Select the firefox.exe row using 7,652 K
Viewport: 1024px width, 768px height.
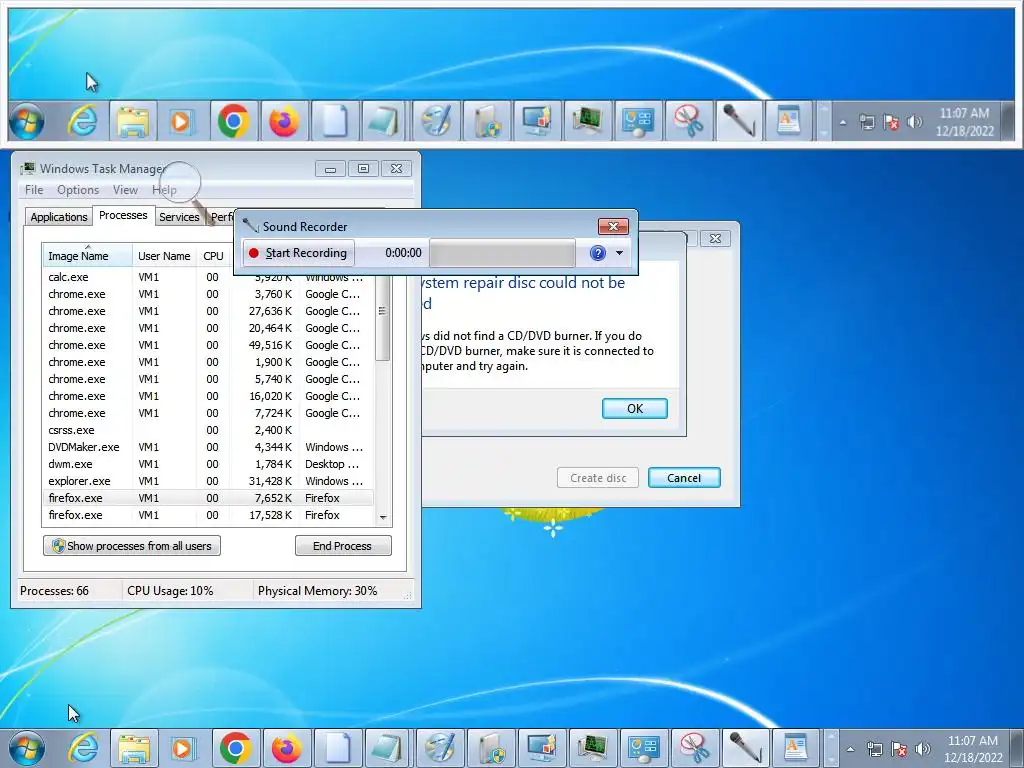208,498
